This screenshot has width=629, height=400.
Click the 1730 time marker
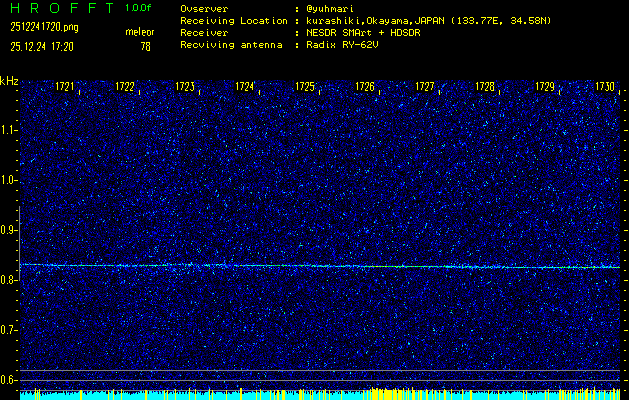605,87
